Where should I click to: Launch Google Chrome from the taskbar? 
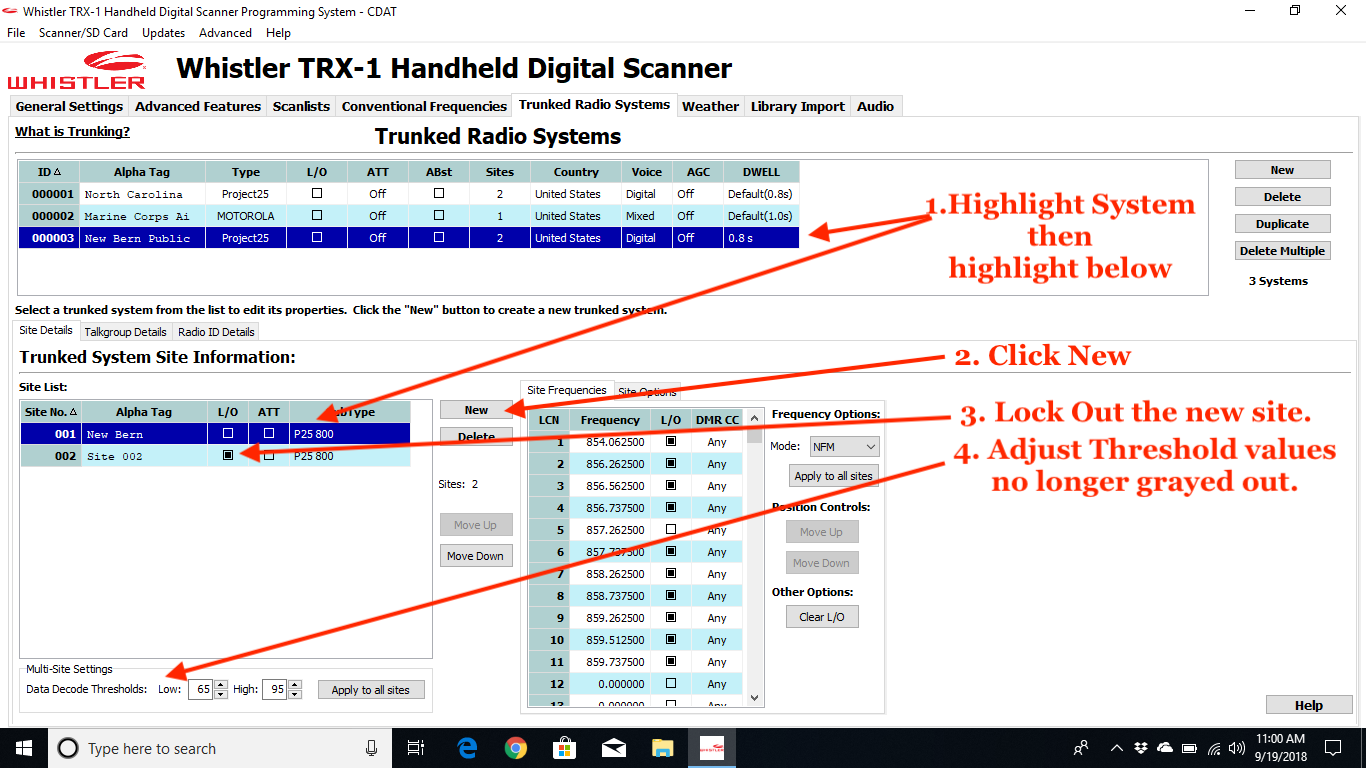pyautogui.click(x=516, y=748)
